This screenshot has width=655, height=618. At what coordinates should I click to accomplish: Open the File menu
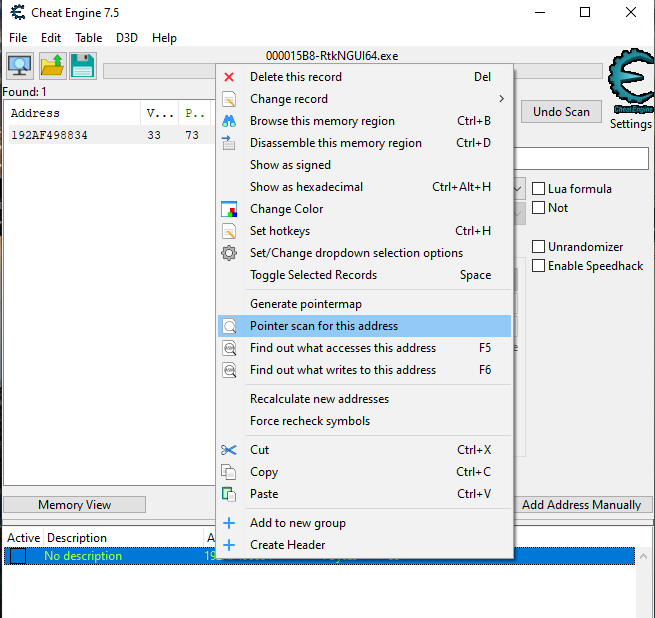coord(18,38)
